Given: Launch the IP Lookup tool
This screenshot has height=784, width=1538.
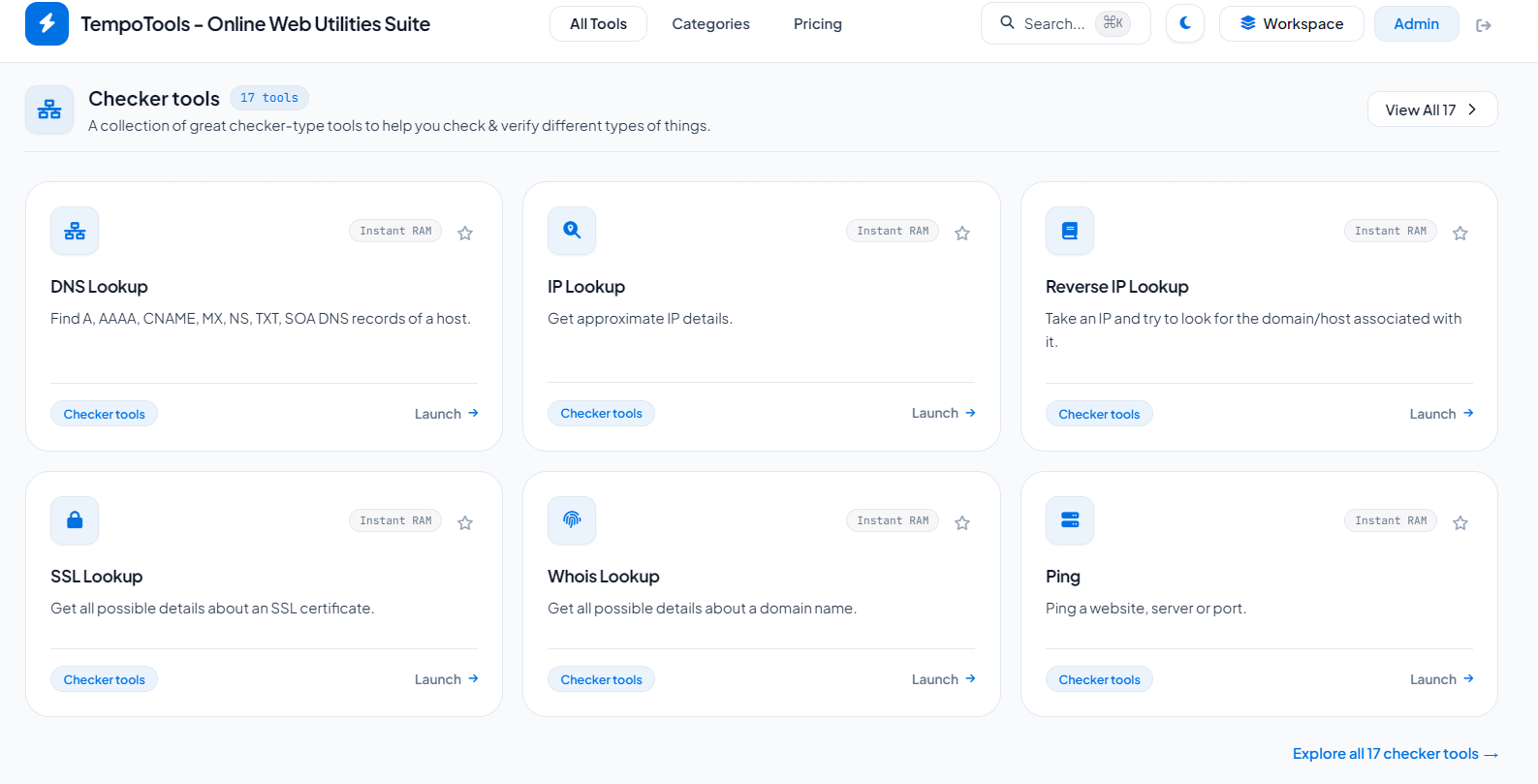Looking at the screenshot, I should pos(944,413).
